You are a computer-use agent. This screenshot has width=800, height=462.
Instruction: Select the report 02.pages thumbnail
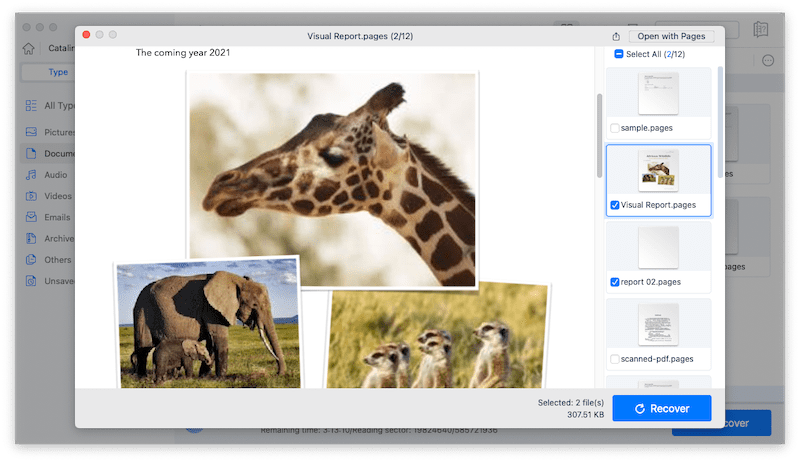tap(658, 247)
